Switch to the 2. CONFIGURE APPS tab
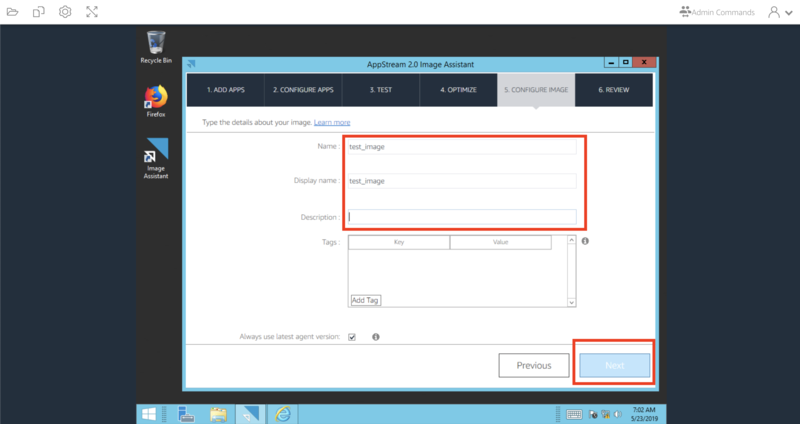 point(303,90)
